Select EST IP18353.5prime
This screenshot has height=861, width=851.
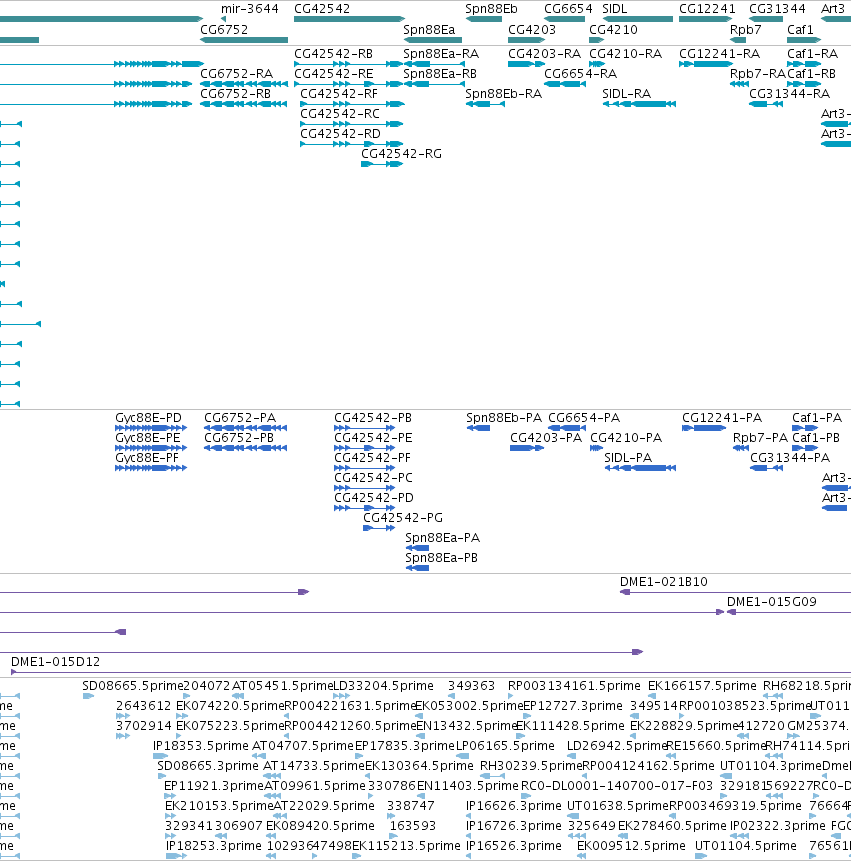(x=201, y=746)
